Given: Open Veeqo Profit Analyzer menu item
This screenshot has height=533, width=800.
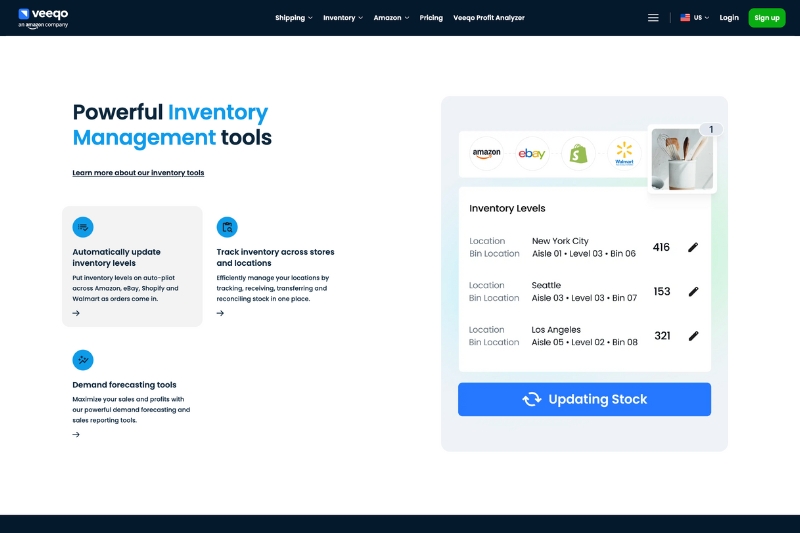Looking at the screenshot, I should [x=489, y=18].
